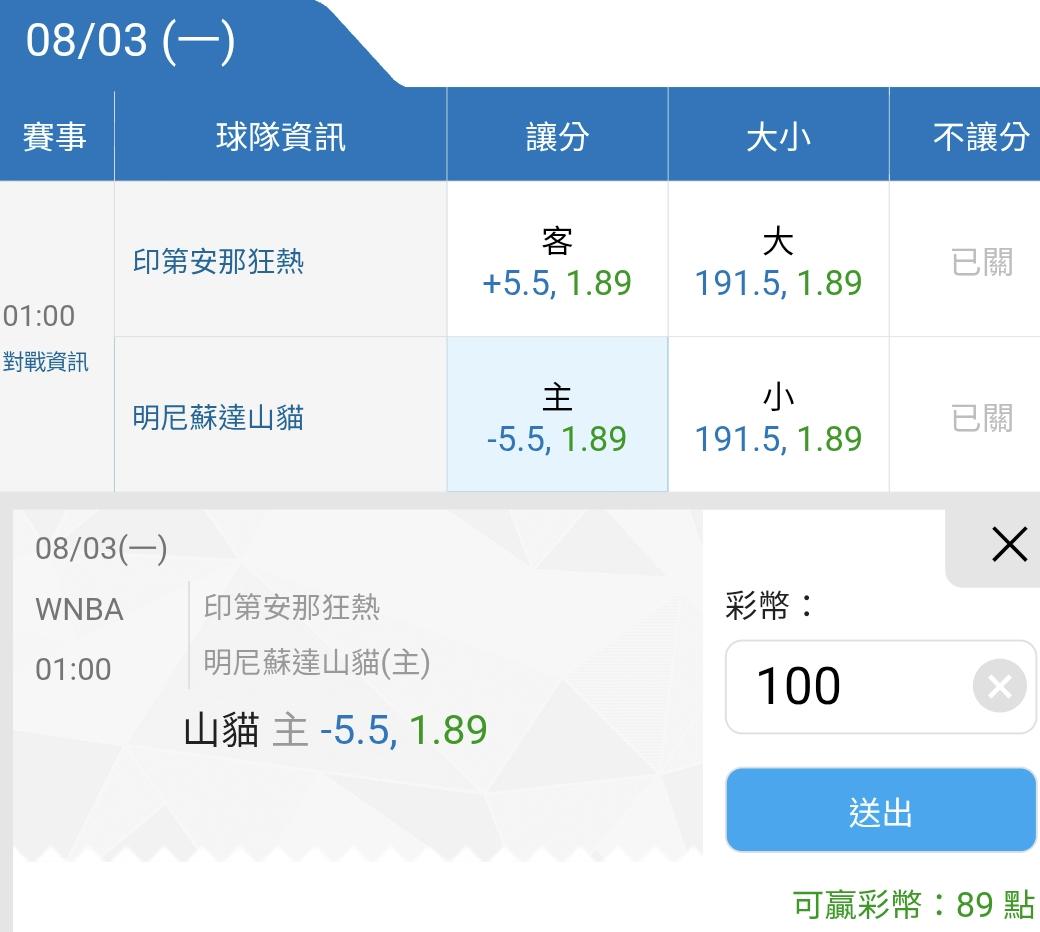Image resolution: width=1040 pixels, height=932 pixels.
Task: Click the 大小 column header
Action: [778, 136]
